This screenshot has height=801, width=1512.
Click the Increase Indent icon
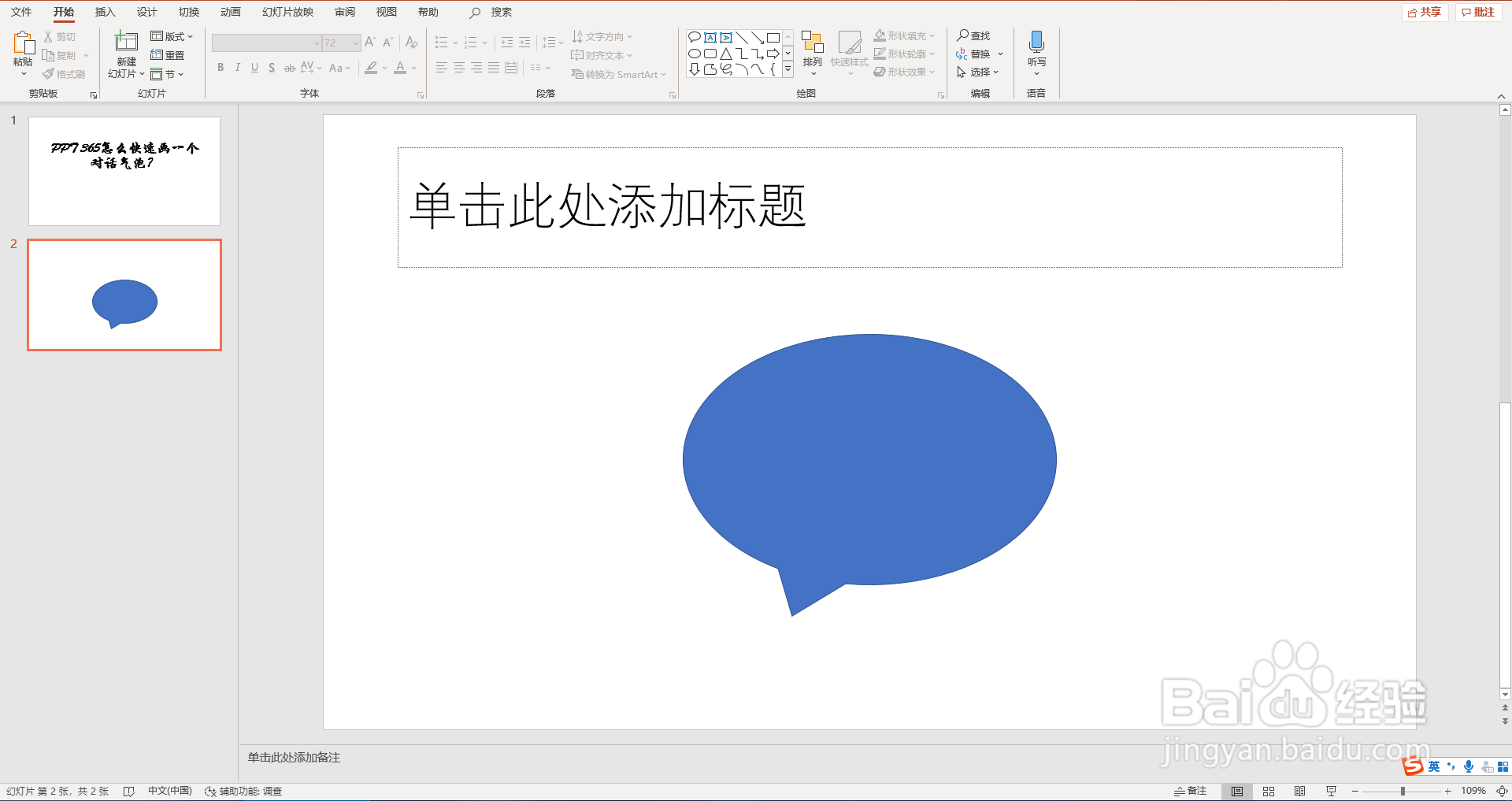(x=524, y=43)
